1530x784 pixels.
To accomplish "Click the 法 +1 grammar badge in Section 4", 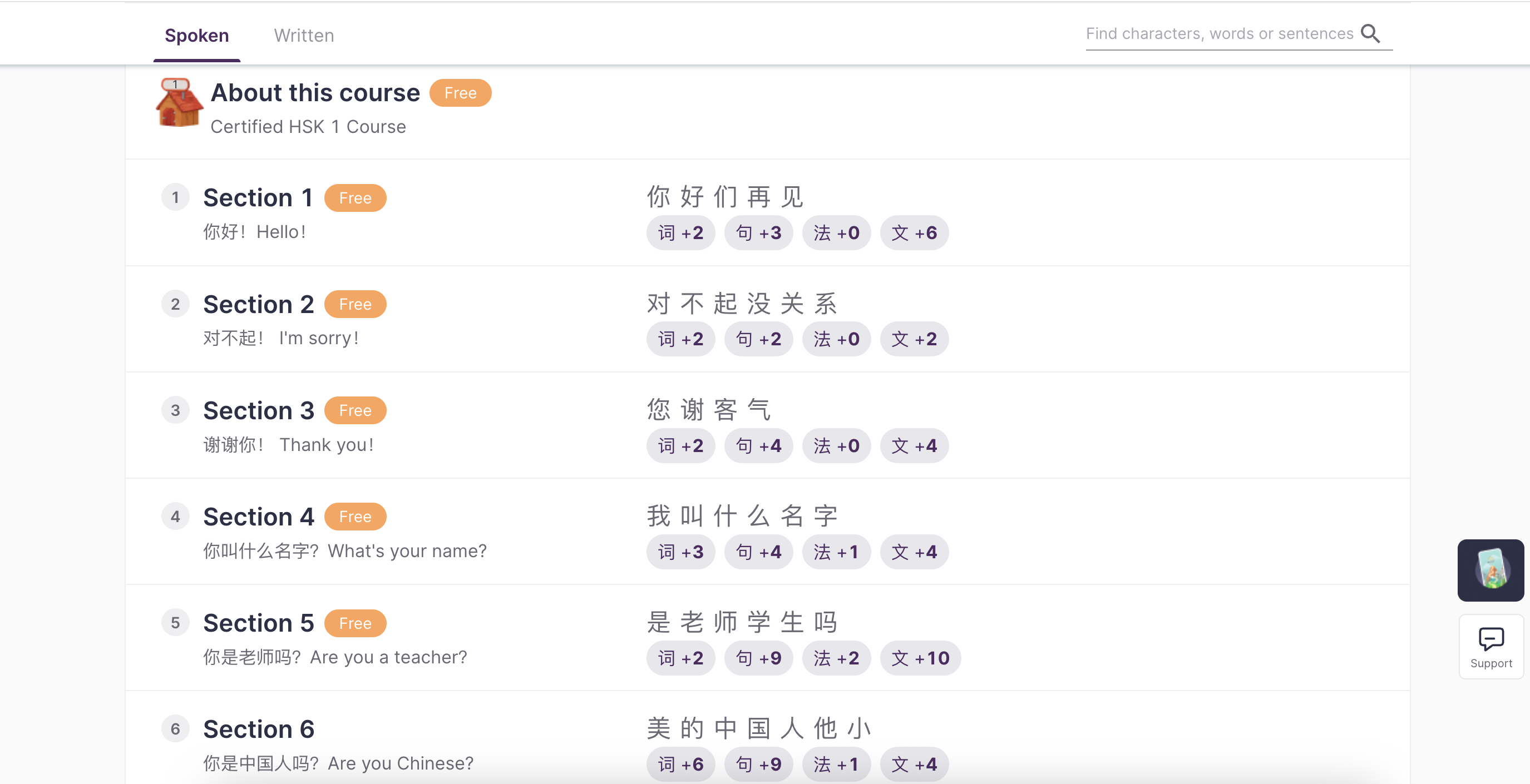I will coord(836,552).
